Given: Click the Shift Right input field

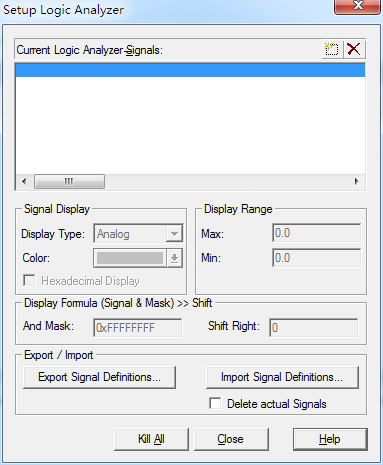Looking at the screenshot, I should [314, 328].
